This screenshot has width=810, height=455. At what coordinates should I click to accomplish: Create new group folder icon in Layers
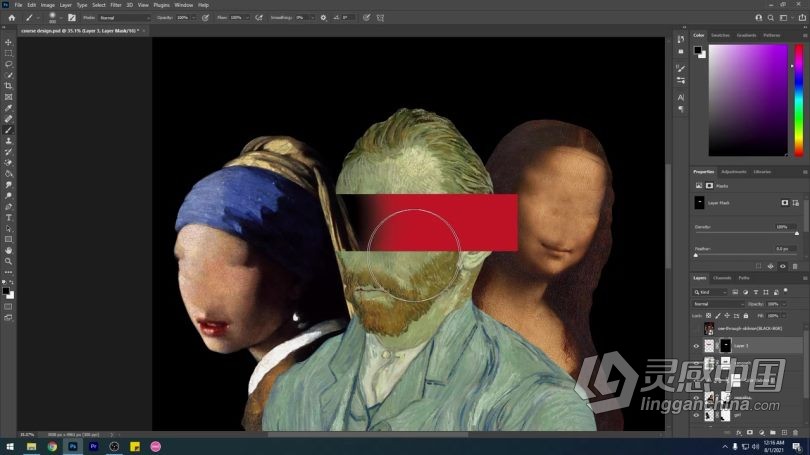coord(773,432)
